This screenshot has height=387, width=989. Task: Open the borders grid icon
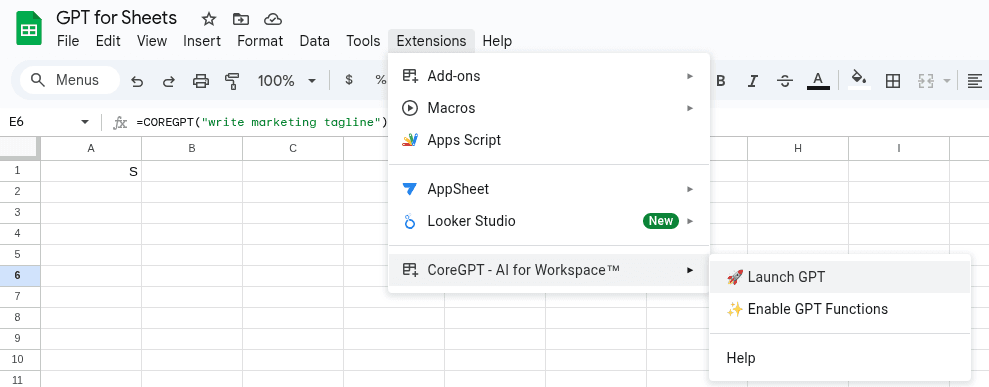pos(892,81)
